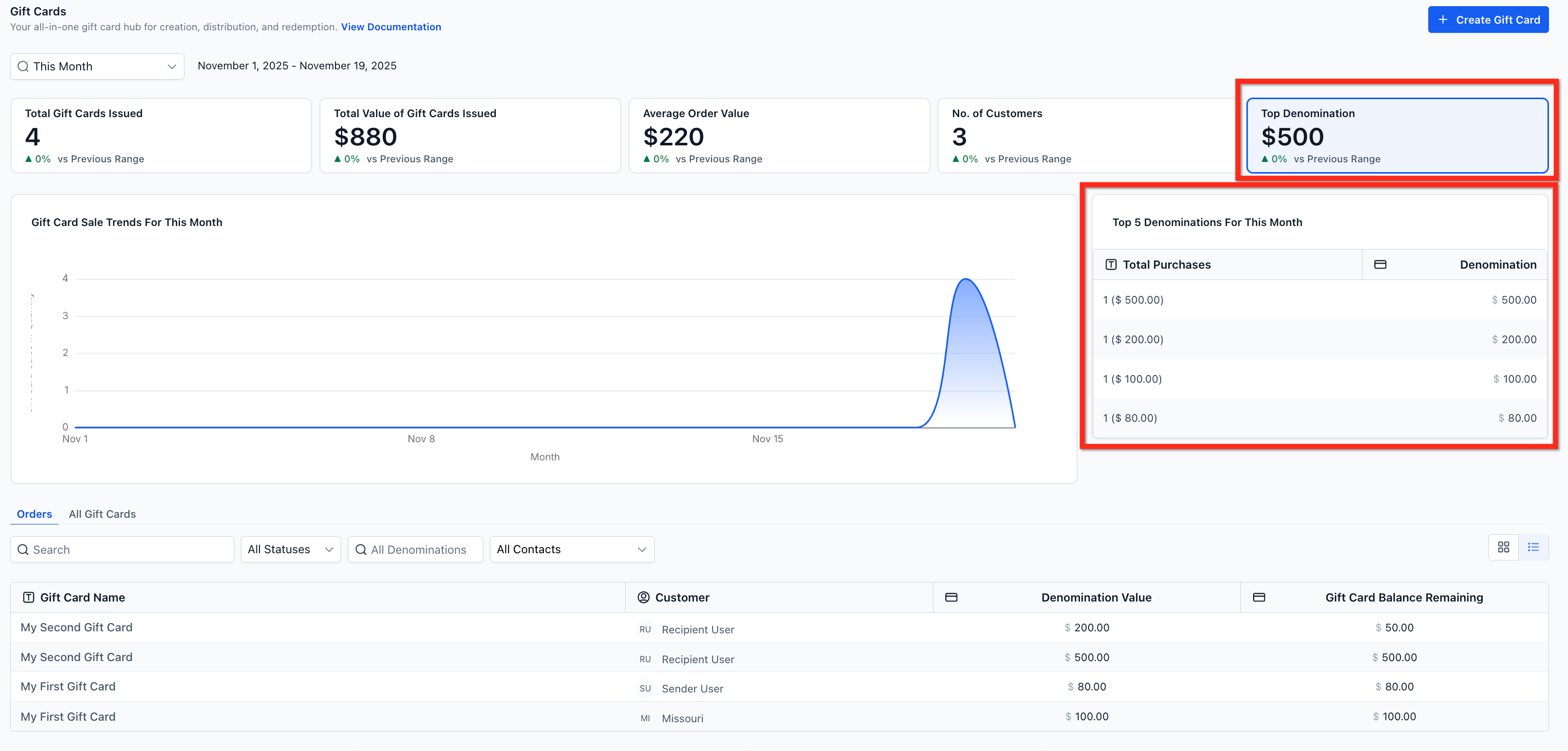The height and width of the screenshot is (751, 1568).
Task: Click Total Purchases column text icon
Action: [x=1111, y=265]
